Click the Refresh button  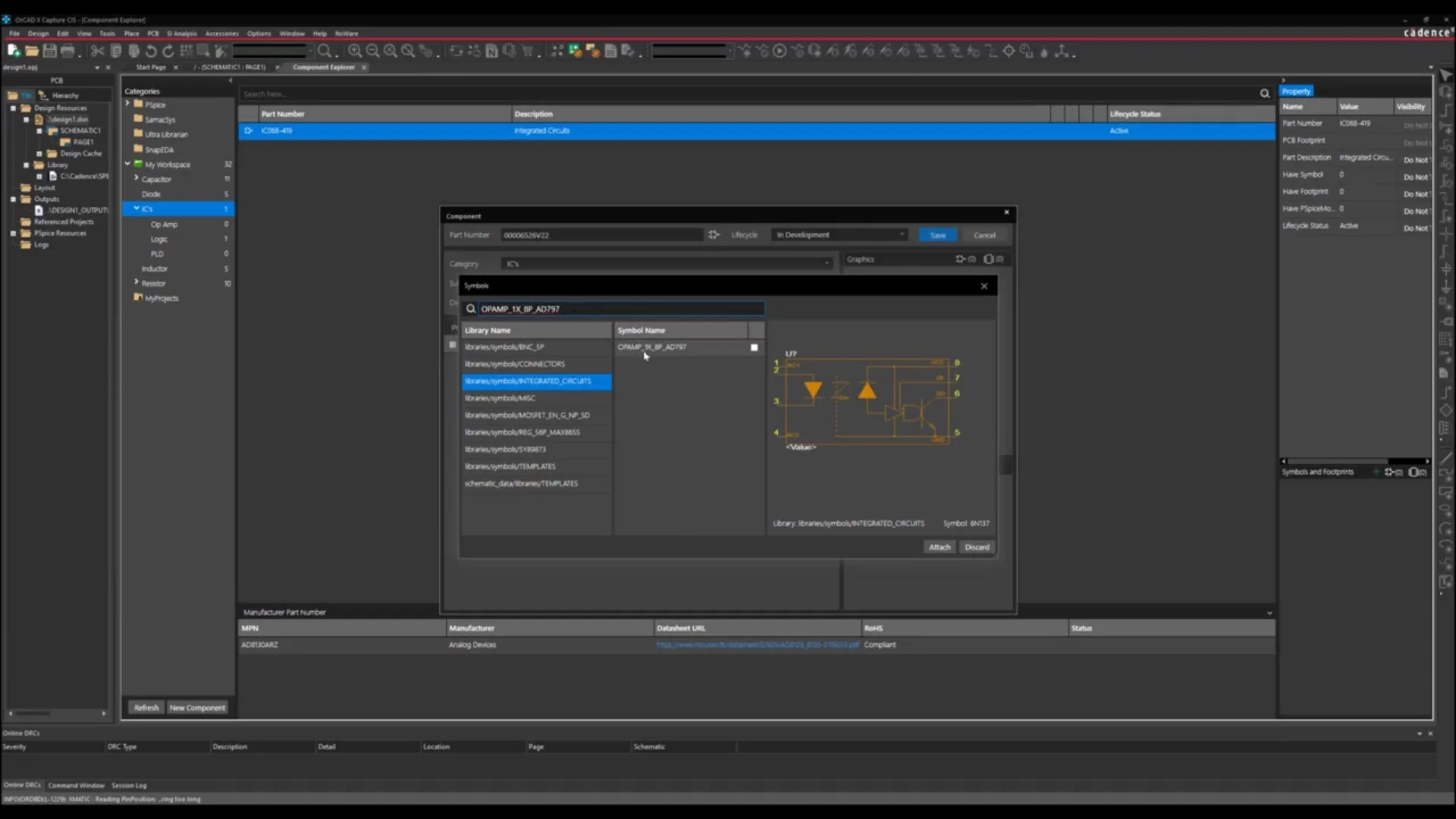tap(146, 708)
